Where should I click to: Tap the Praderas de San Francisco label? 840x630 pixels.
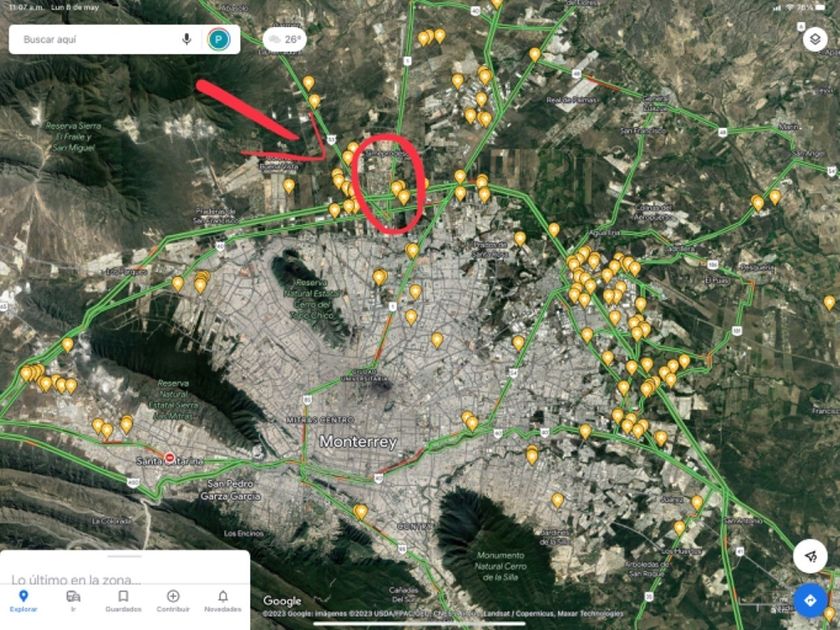click(x=215, y=216)
